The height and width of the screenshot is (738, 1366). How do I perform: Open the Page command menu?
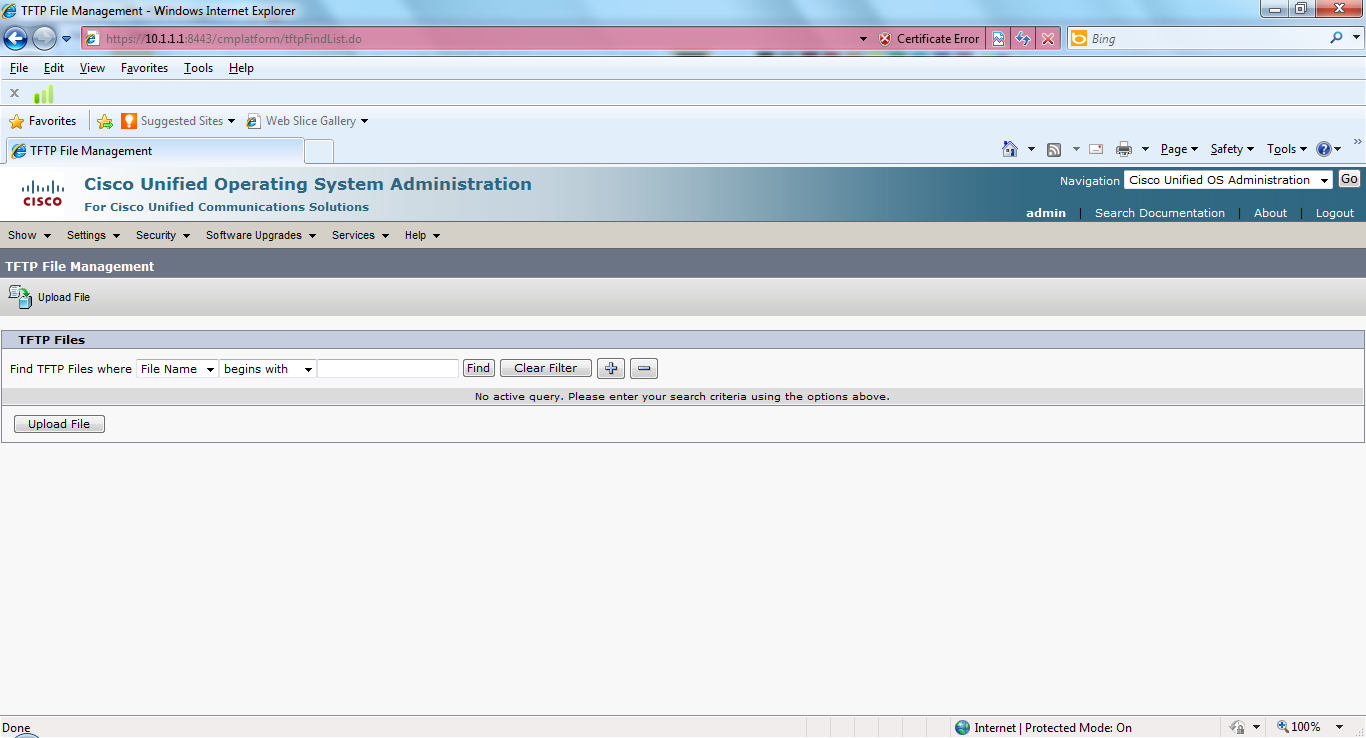[1180, 149]
